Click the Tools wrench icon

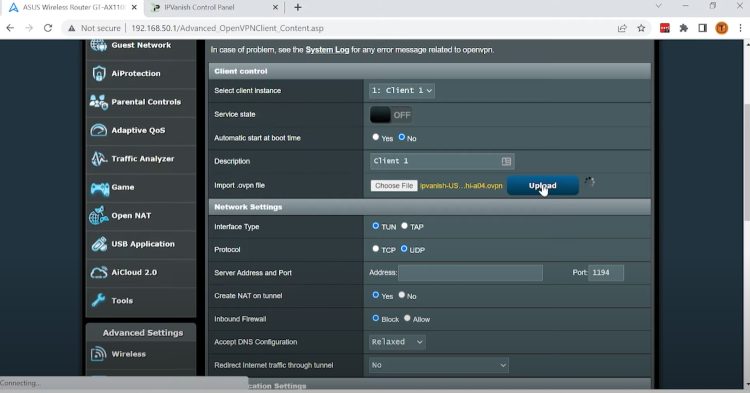(x=99, y=300)
